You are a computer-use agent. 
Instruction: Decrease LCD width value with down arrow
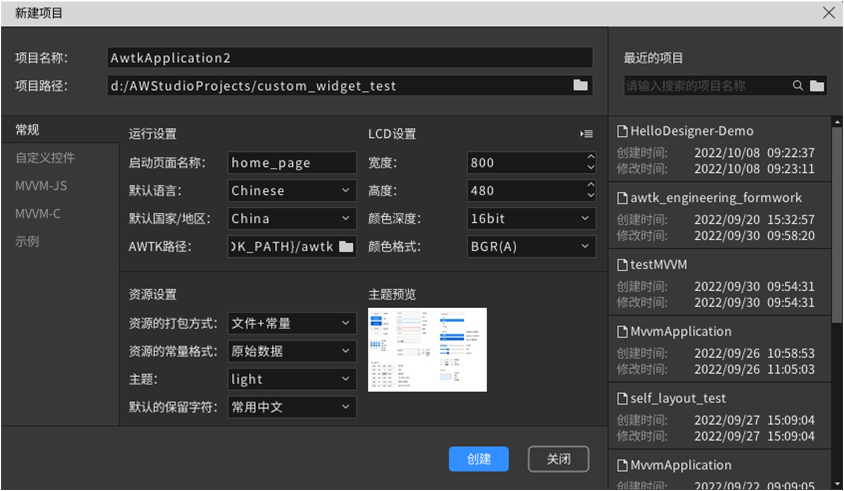590,167
